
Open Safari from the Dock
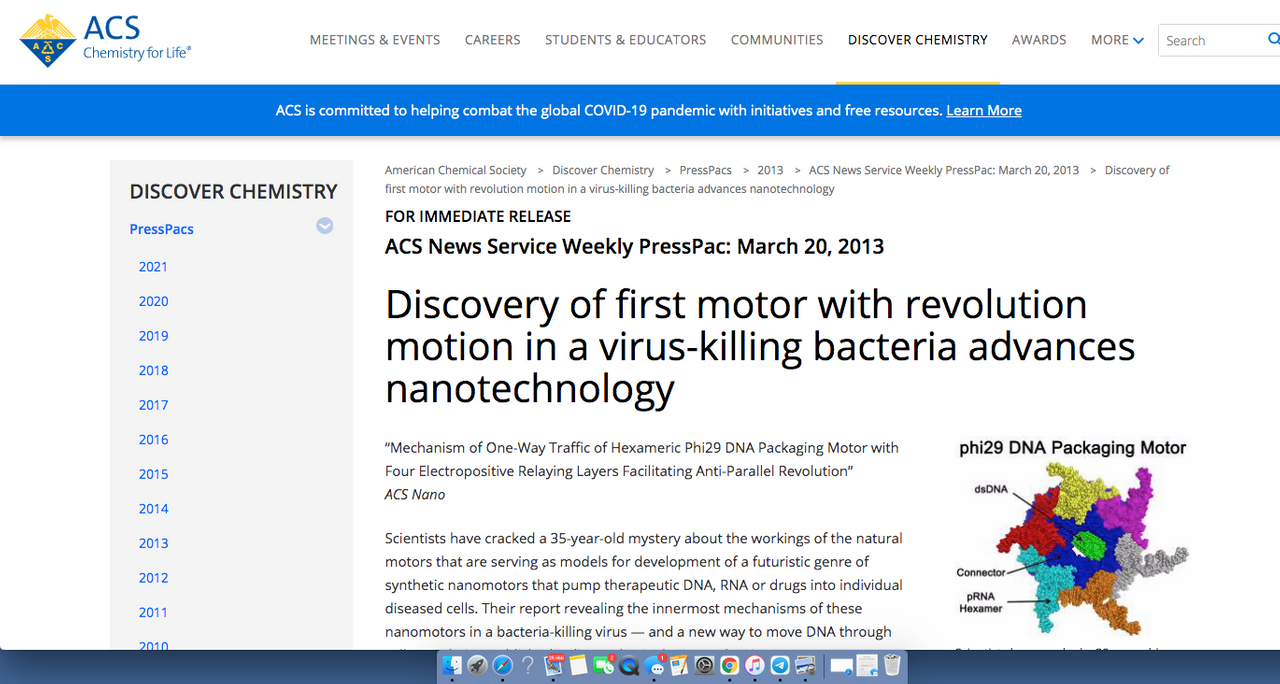502,665
